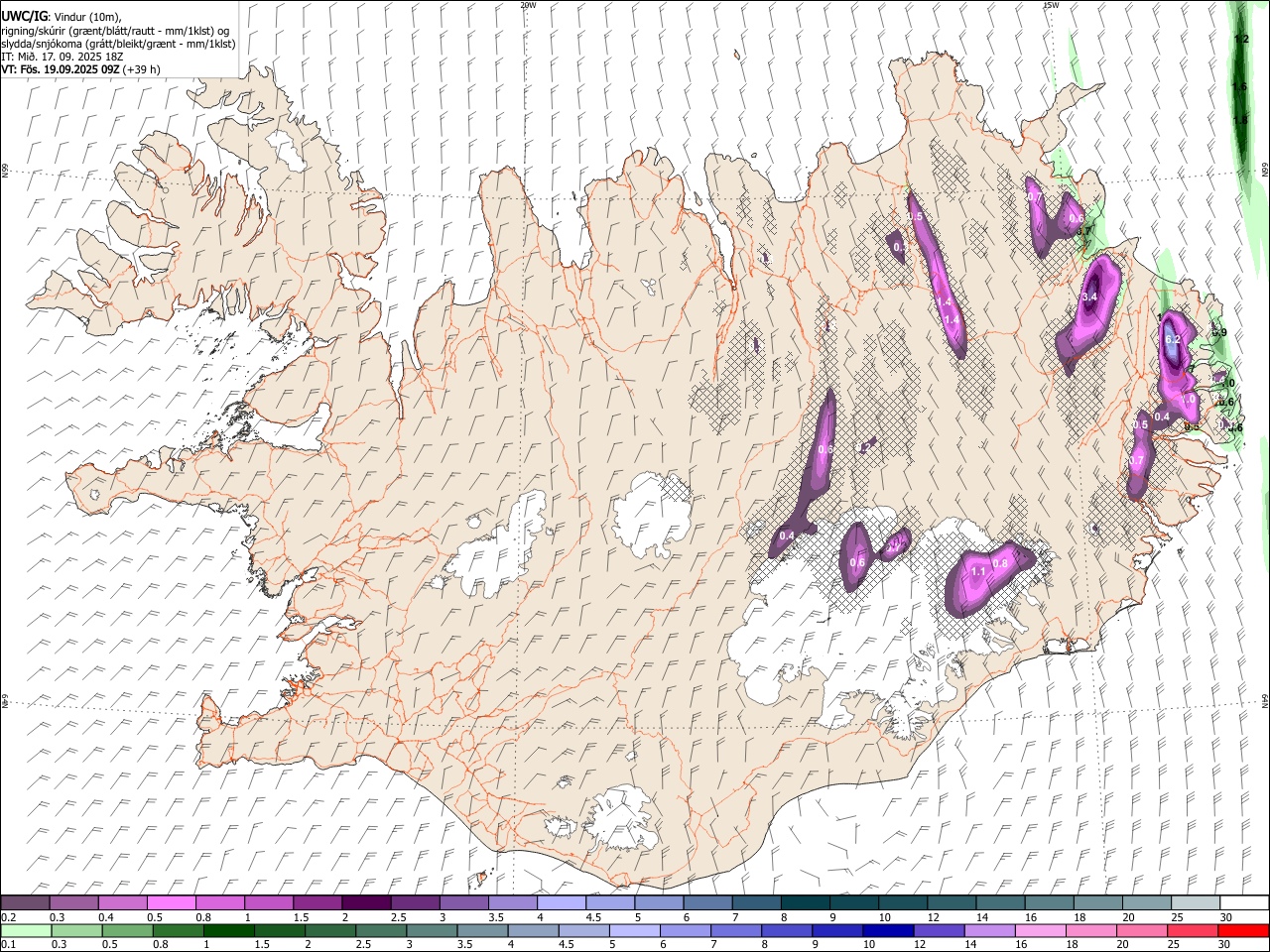
Task: Pick the 18–20 pink swatch in lower legend row
Action: [1091, 931]
